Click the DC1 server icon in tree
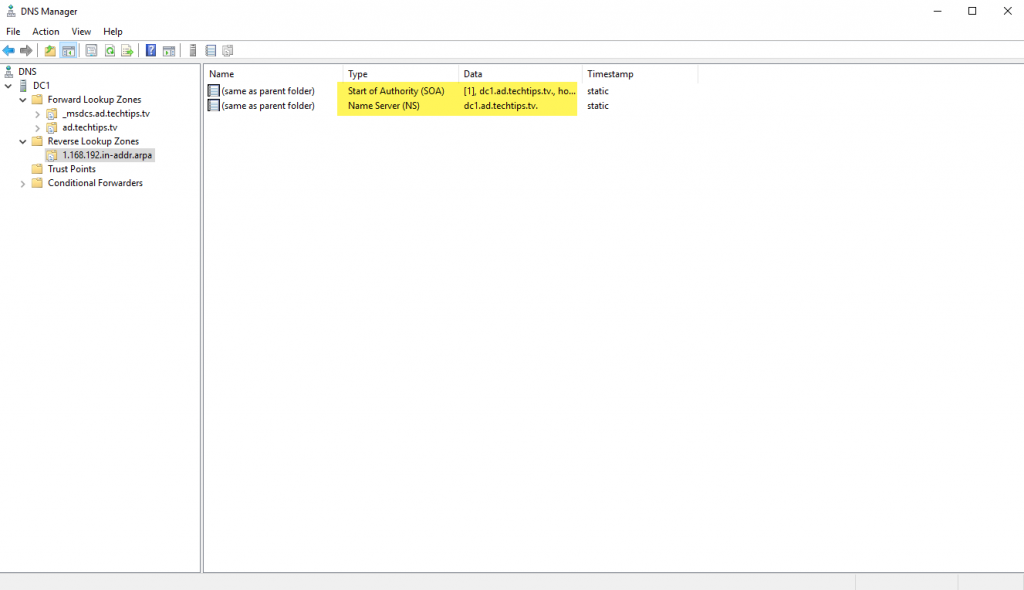 coord(24,86)
